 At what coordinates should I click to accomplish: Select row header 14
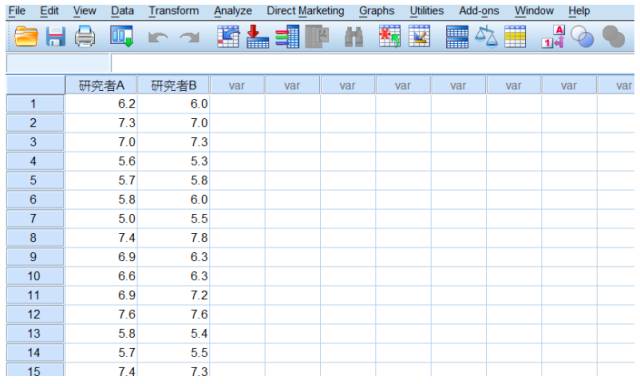pos(35,353)
